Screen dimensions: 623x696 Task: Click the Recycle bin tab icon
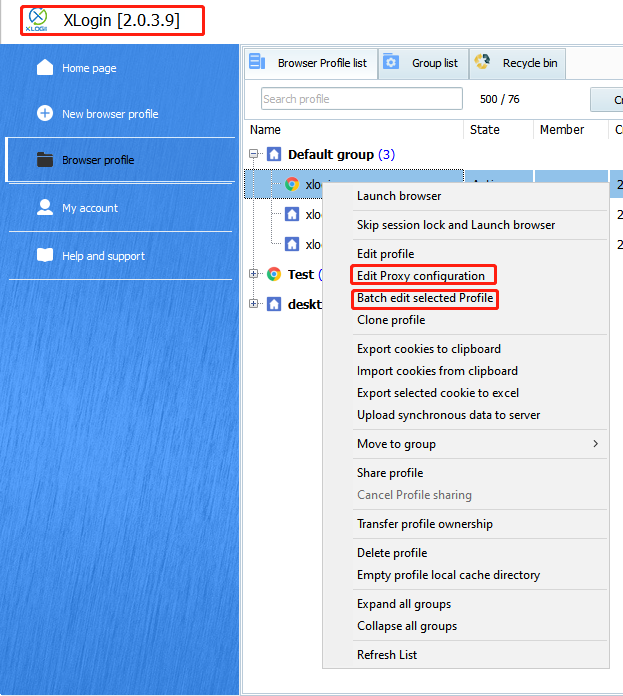(x=482, y=62)
